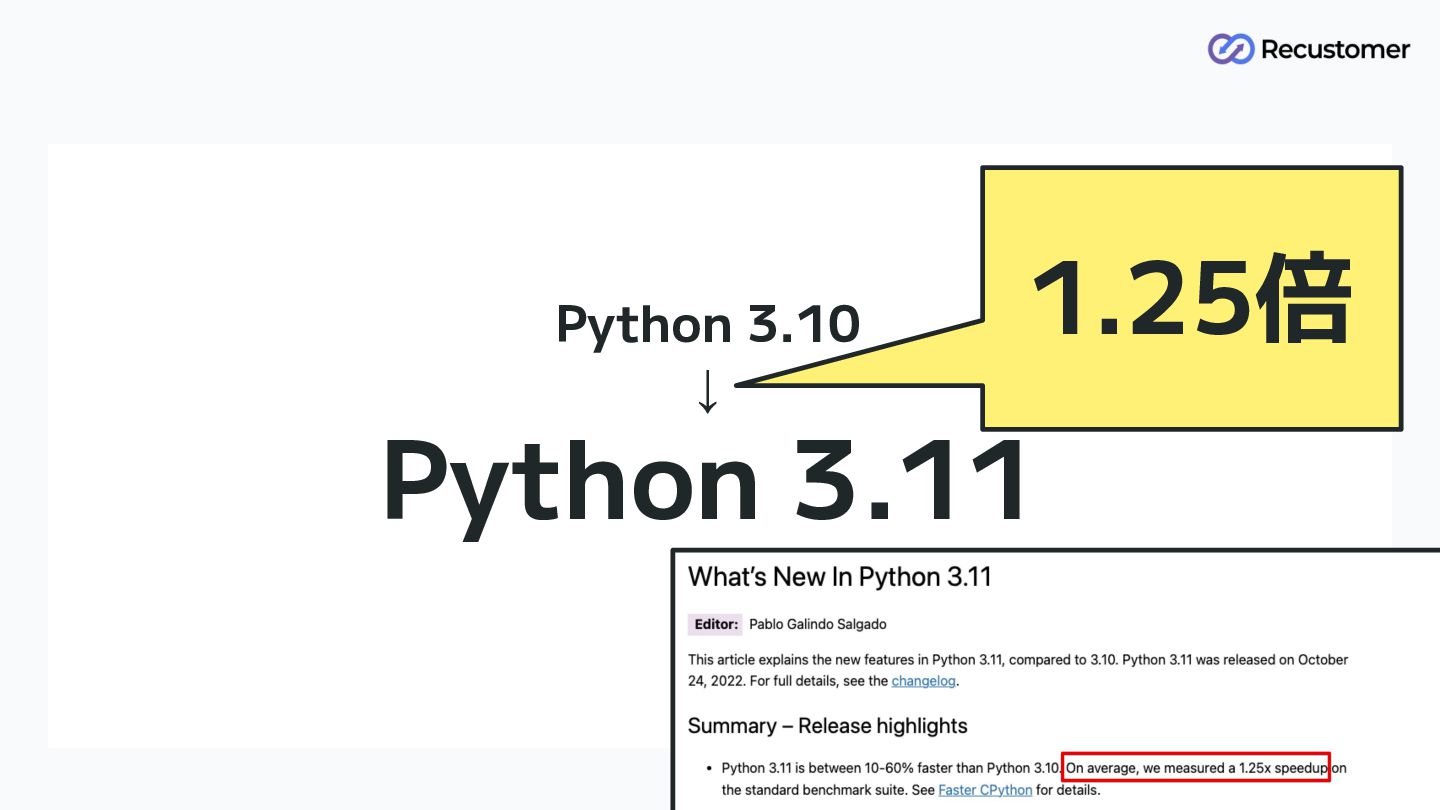Click the '1.25倍' callout text
Image resolution: width=1440 pixels, height=810 pixels.
[x=1192, y=301]
